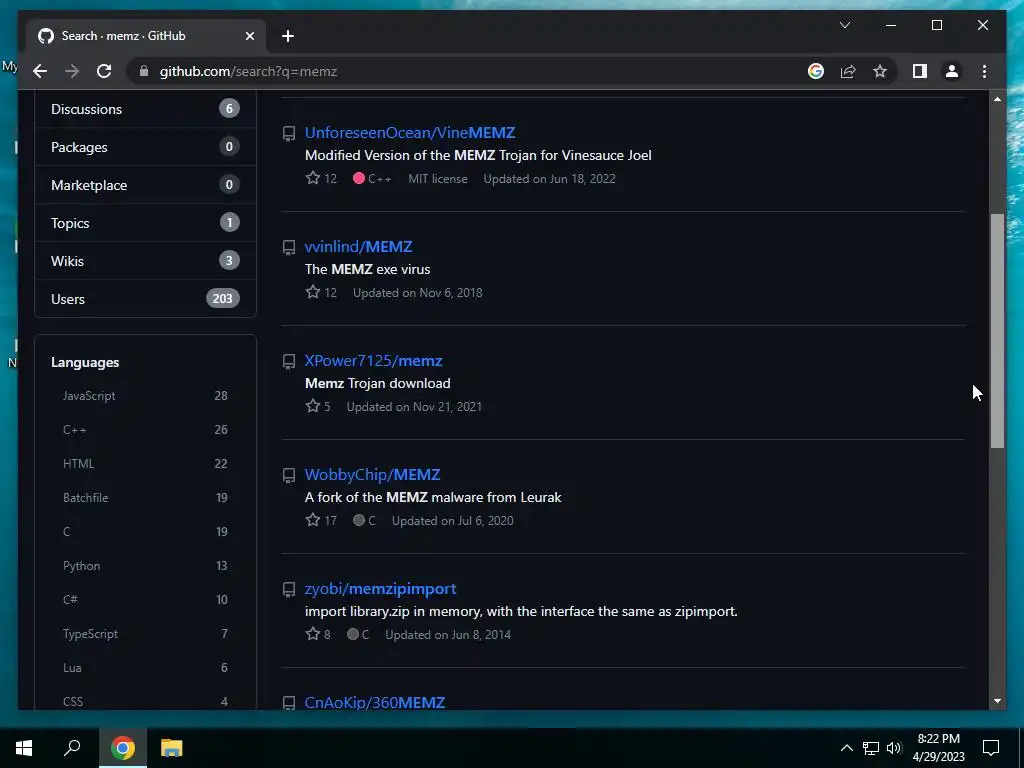Click the browser back arrow
Image resolution: width=1024 pixels, height=768 pixels.
(x=40, y=71)
